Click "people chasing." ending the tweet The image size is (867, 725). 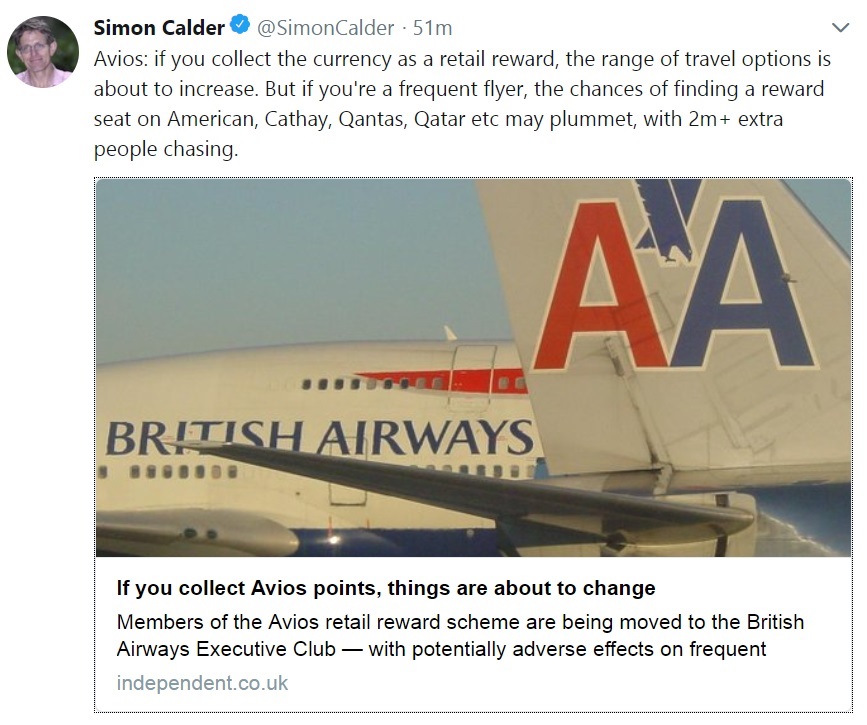coord(166,150)
